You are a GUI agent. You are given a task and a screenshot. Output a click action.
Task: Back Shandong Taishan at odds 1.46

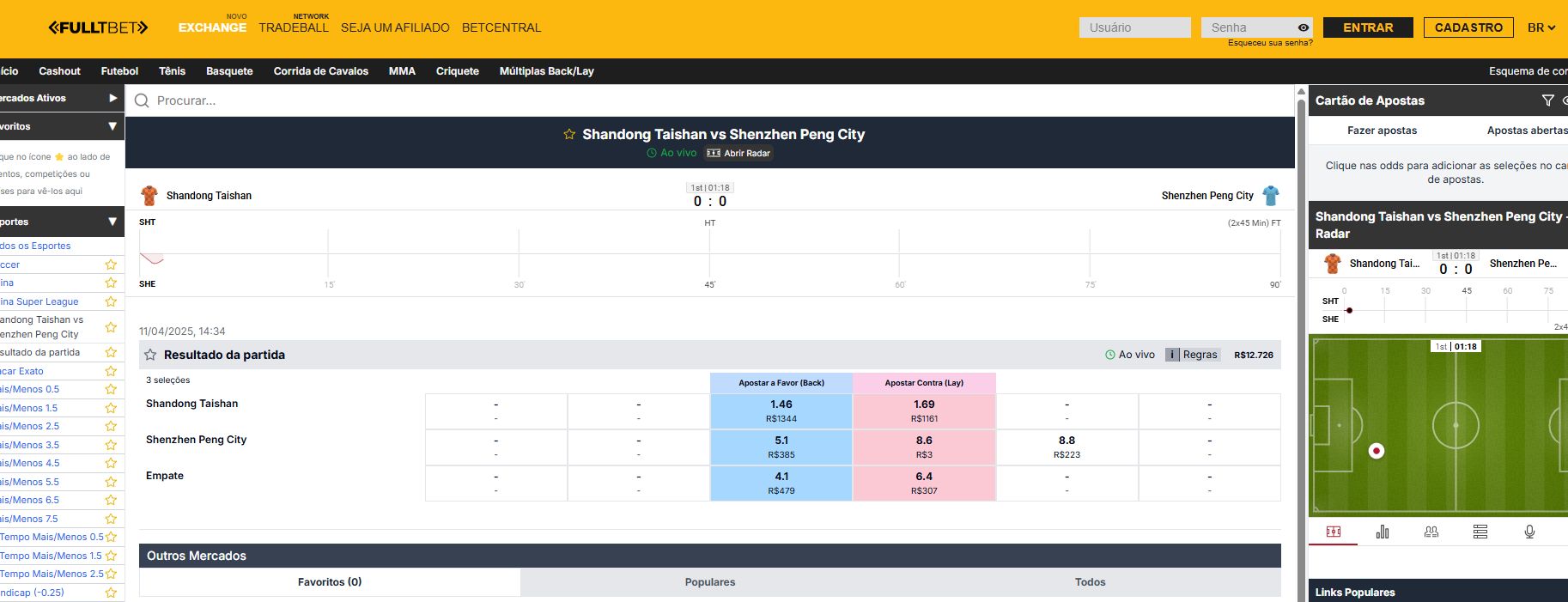[781, 411]
